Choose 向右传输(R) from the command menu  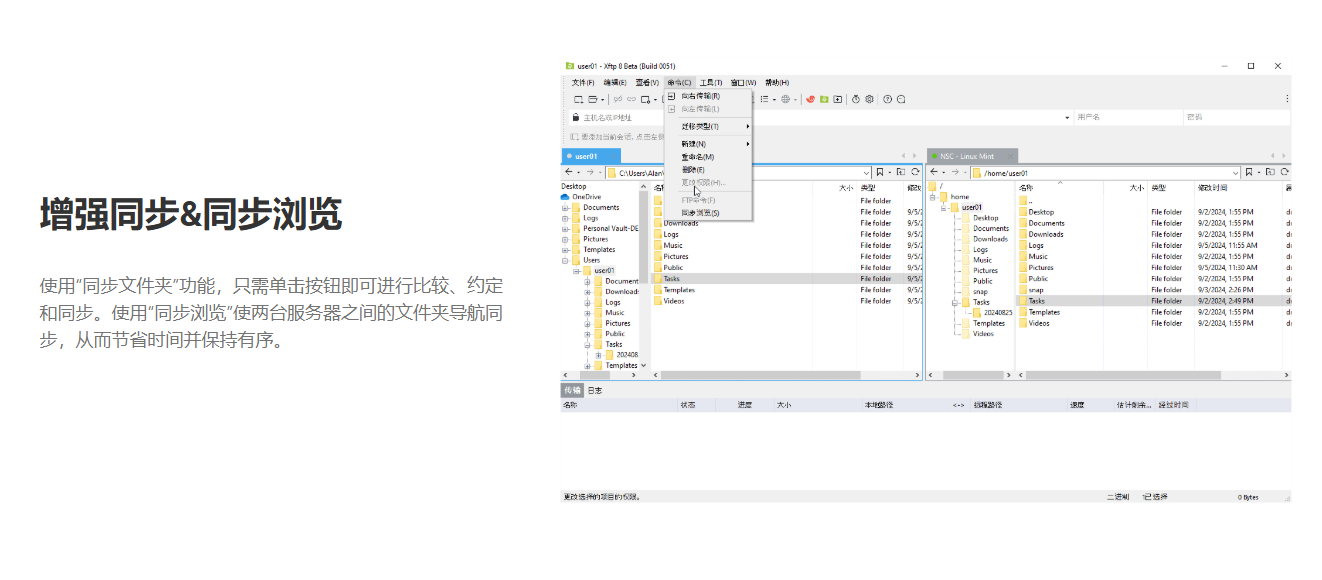point(708,96)
